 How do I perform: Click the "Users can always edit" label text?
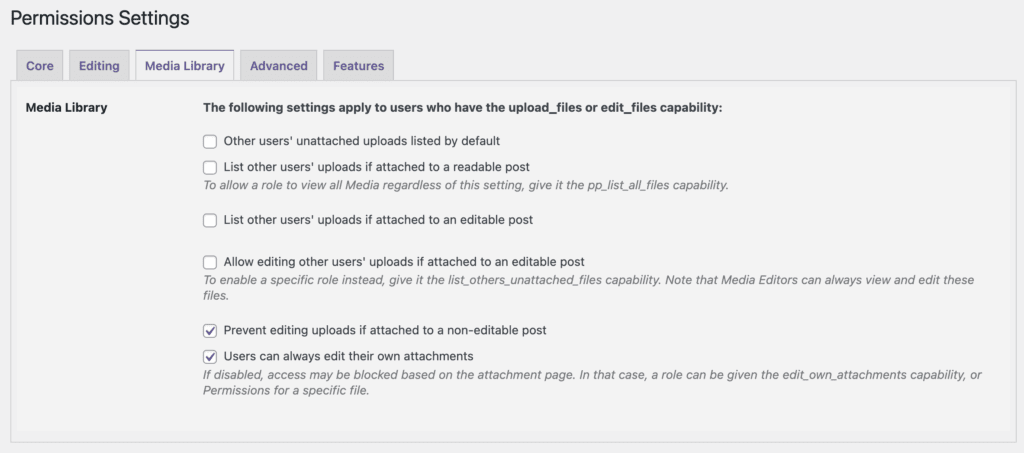click(x=348, y=356)
